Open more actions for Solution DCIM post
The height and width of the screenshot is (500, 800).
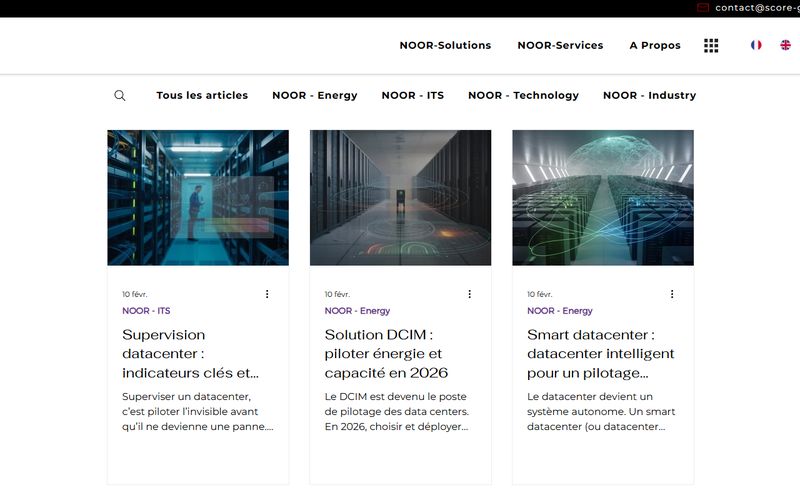(x=469, y=294)
